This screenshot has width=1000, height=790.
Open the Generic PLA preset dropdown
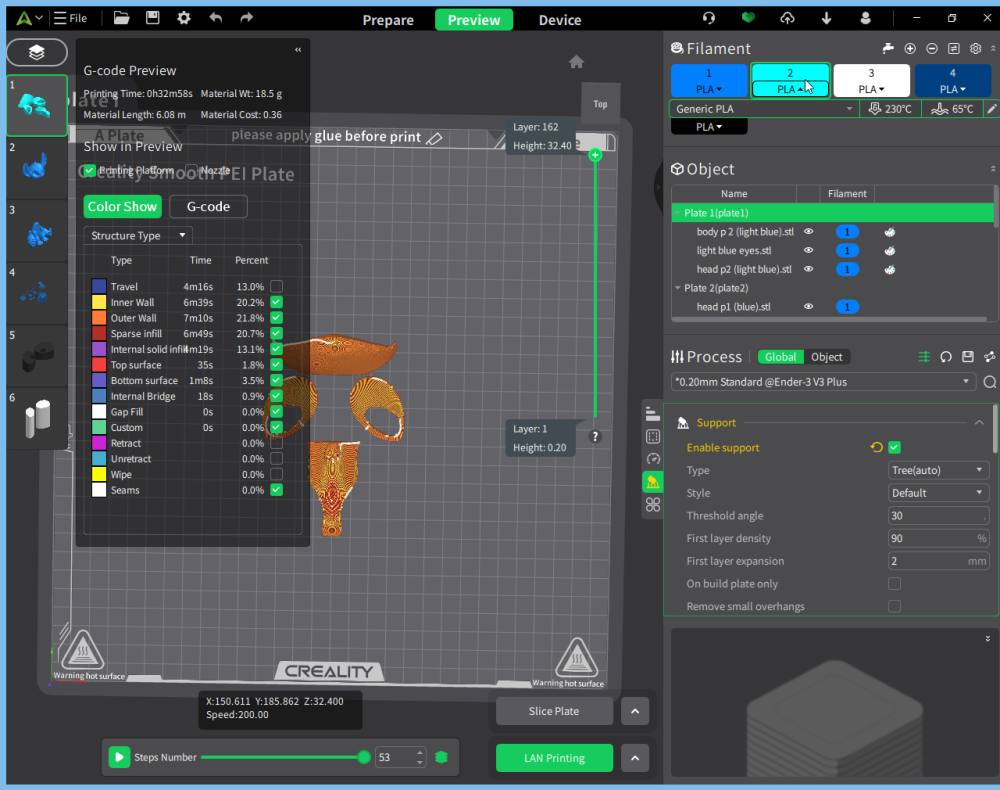764,109
